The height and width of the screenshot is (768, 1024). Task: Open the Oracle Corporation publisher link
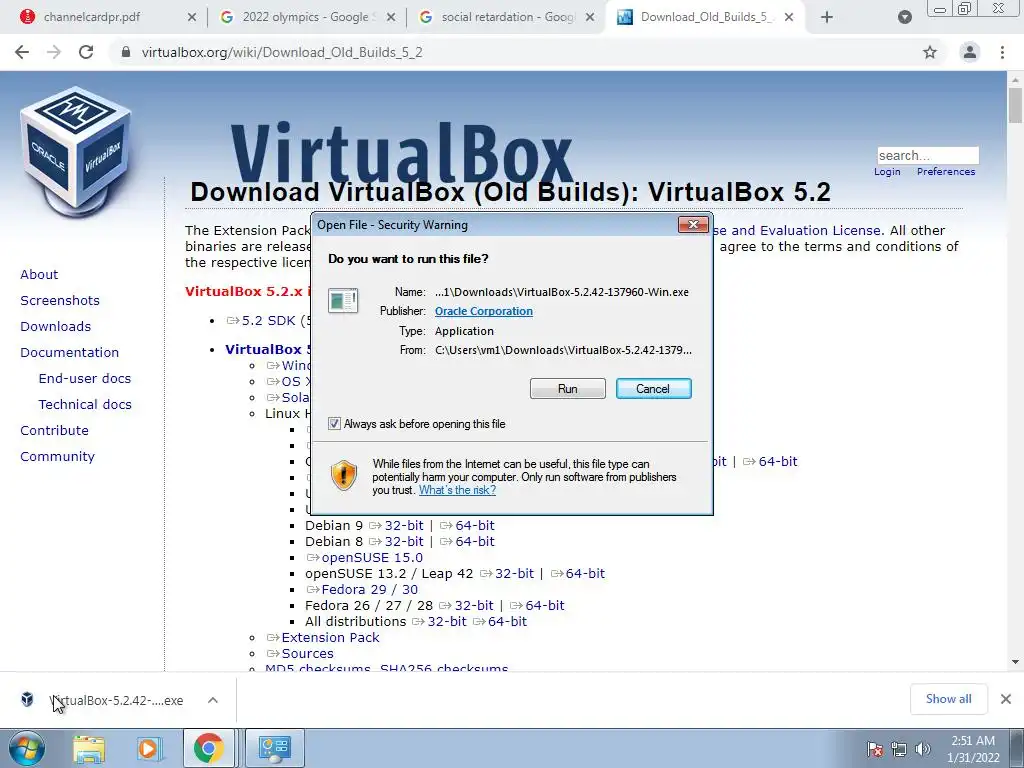point(483,311)
